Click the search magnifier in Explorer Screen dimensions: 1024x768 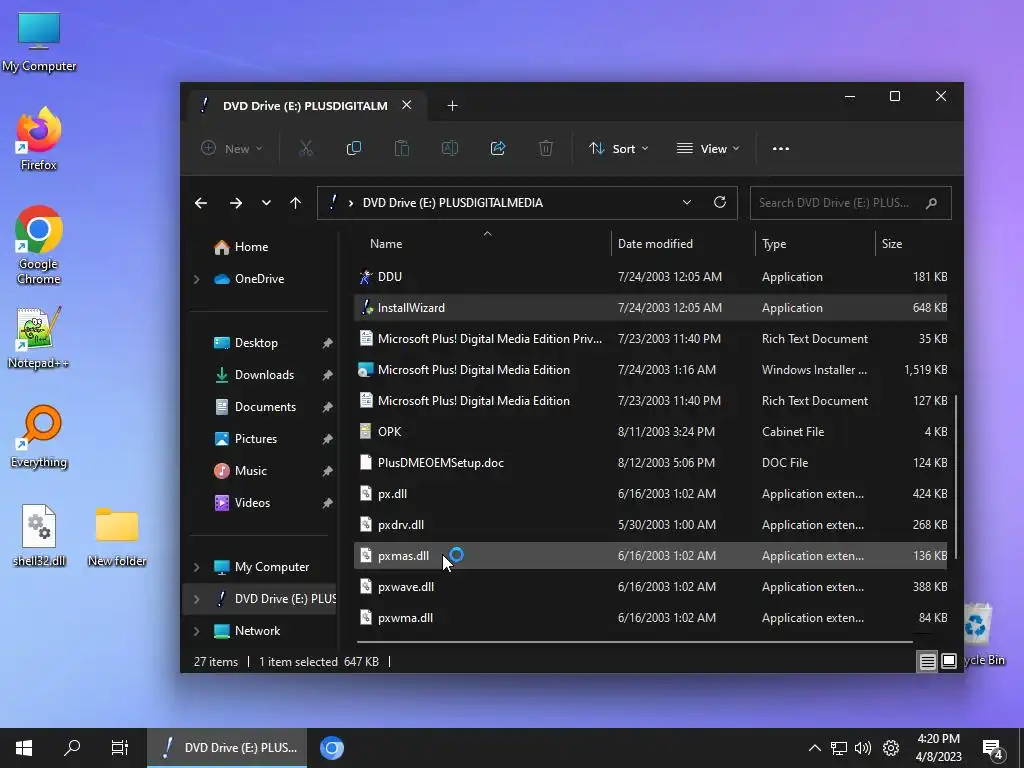click(931, 203)
